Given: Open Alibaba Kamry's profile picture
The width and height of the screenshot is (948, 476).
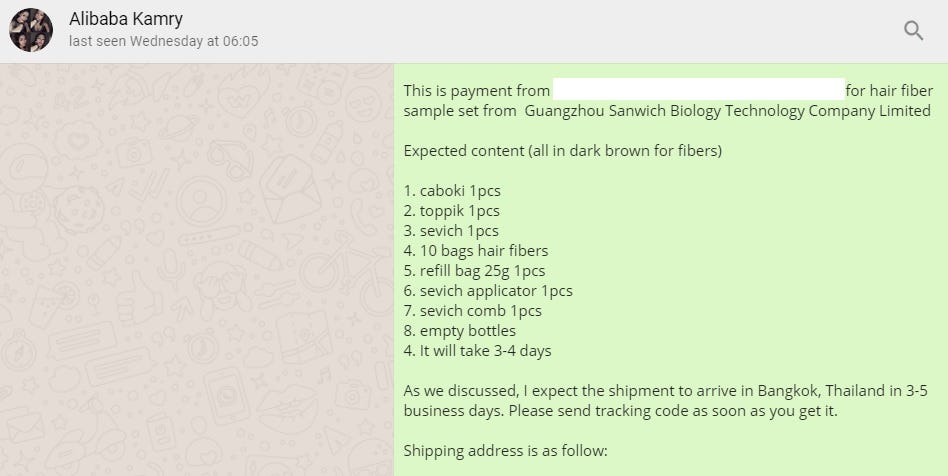Looking at the screenshot, I should 31,30.
